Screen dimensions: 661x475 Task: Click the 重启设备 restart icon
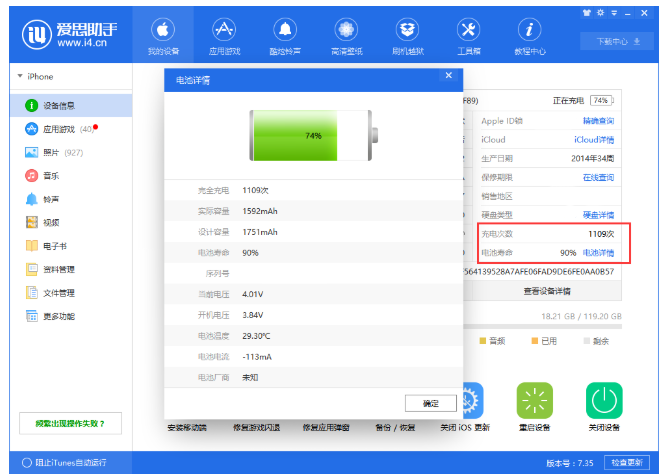tap(535, 400)
